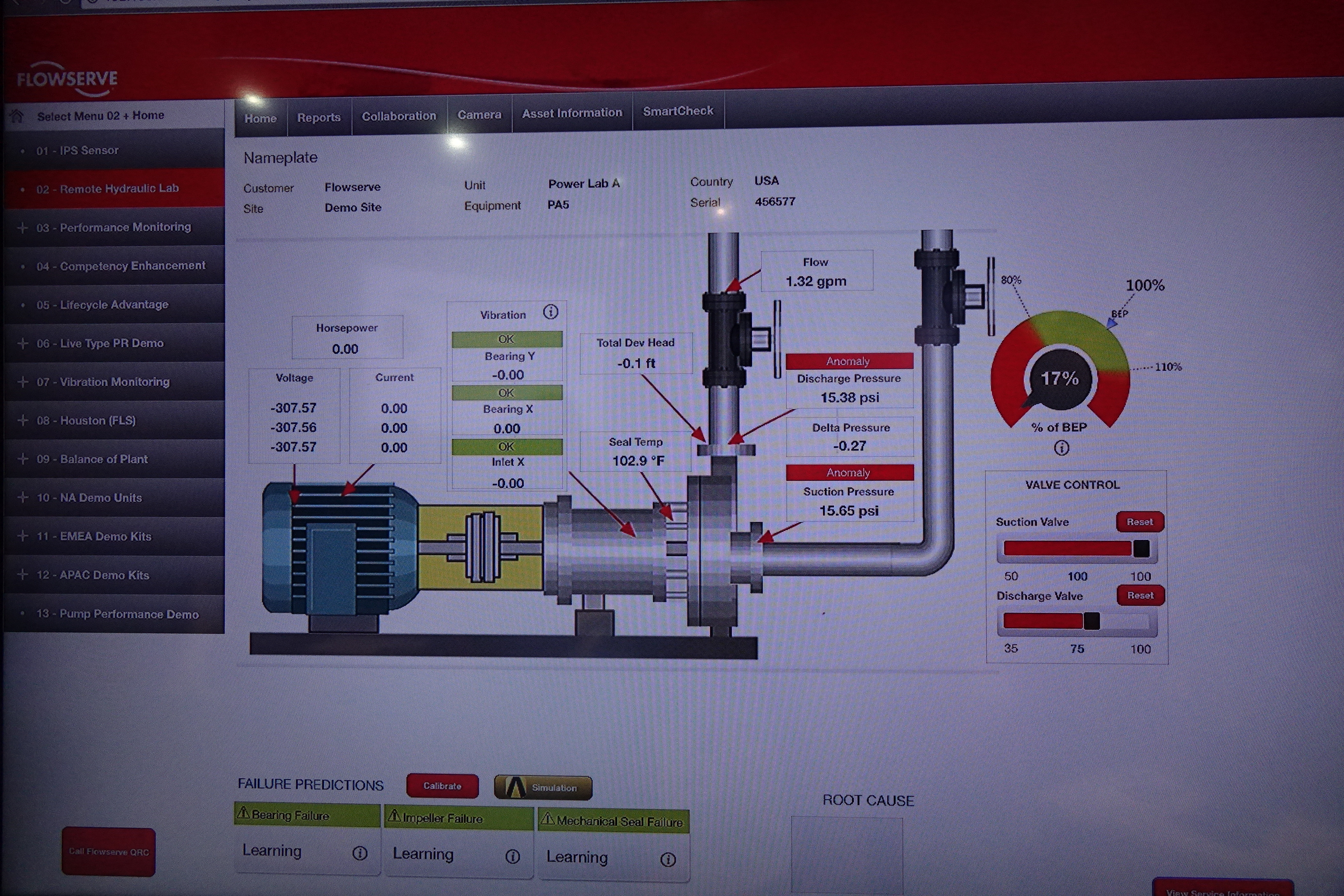Open the Vibration info icon
The height and width of the screenshot is (896, 1344).
click(550, 312)
